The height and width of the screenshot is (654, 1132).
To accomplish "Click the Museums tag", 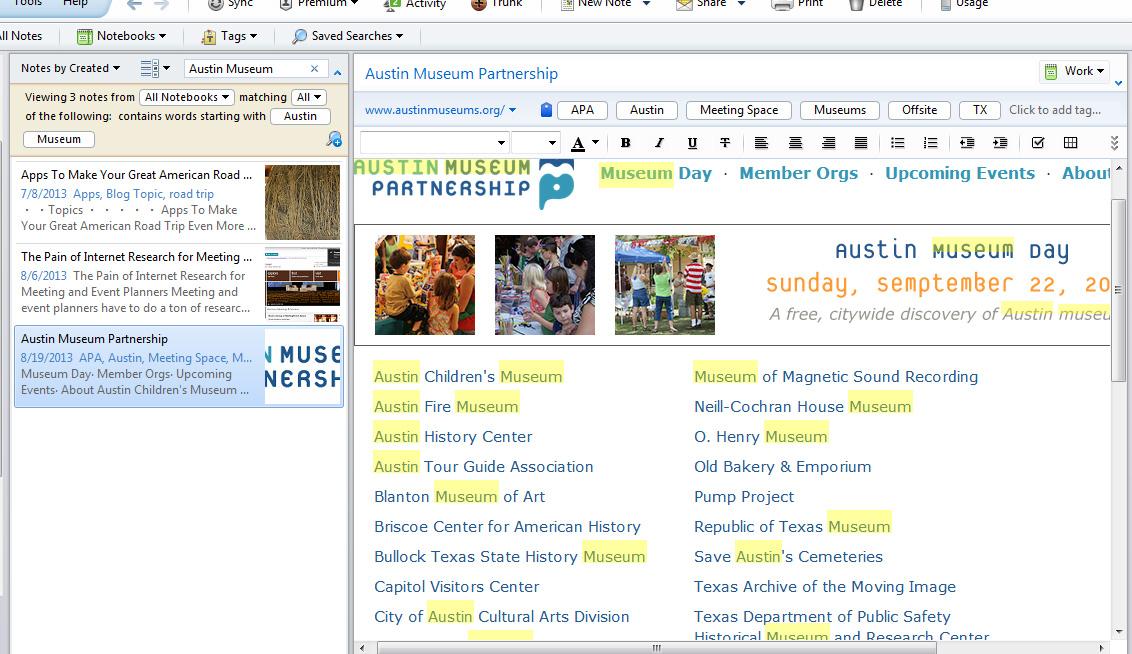I will (840, 110).
